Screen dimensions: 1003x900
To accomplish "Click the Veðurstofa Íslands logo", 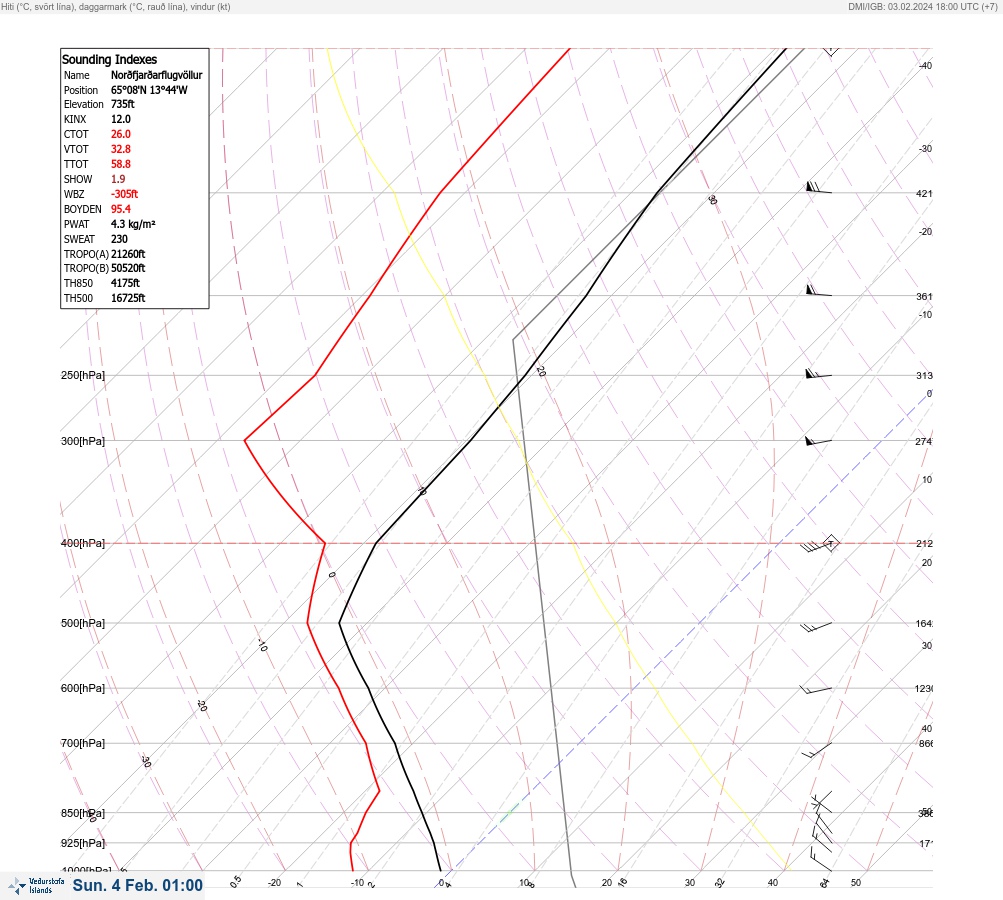I will coord(36,886).
